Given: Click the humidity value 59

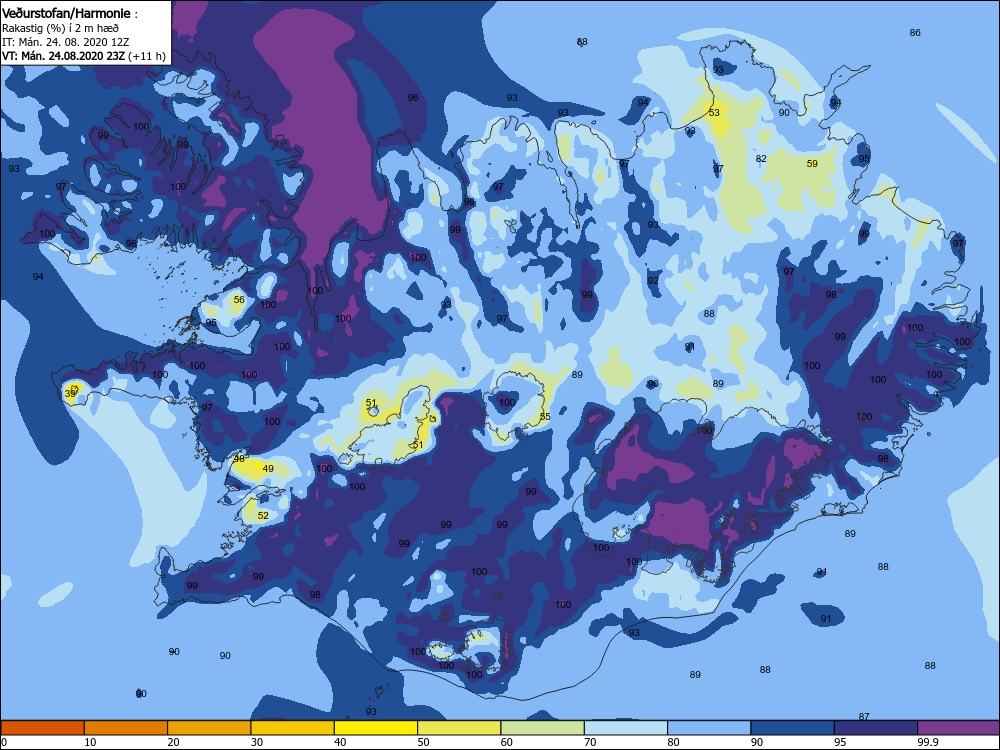Looking at the screenshot, I should [812, 163].
